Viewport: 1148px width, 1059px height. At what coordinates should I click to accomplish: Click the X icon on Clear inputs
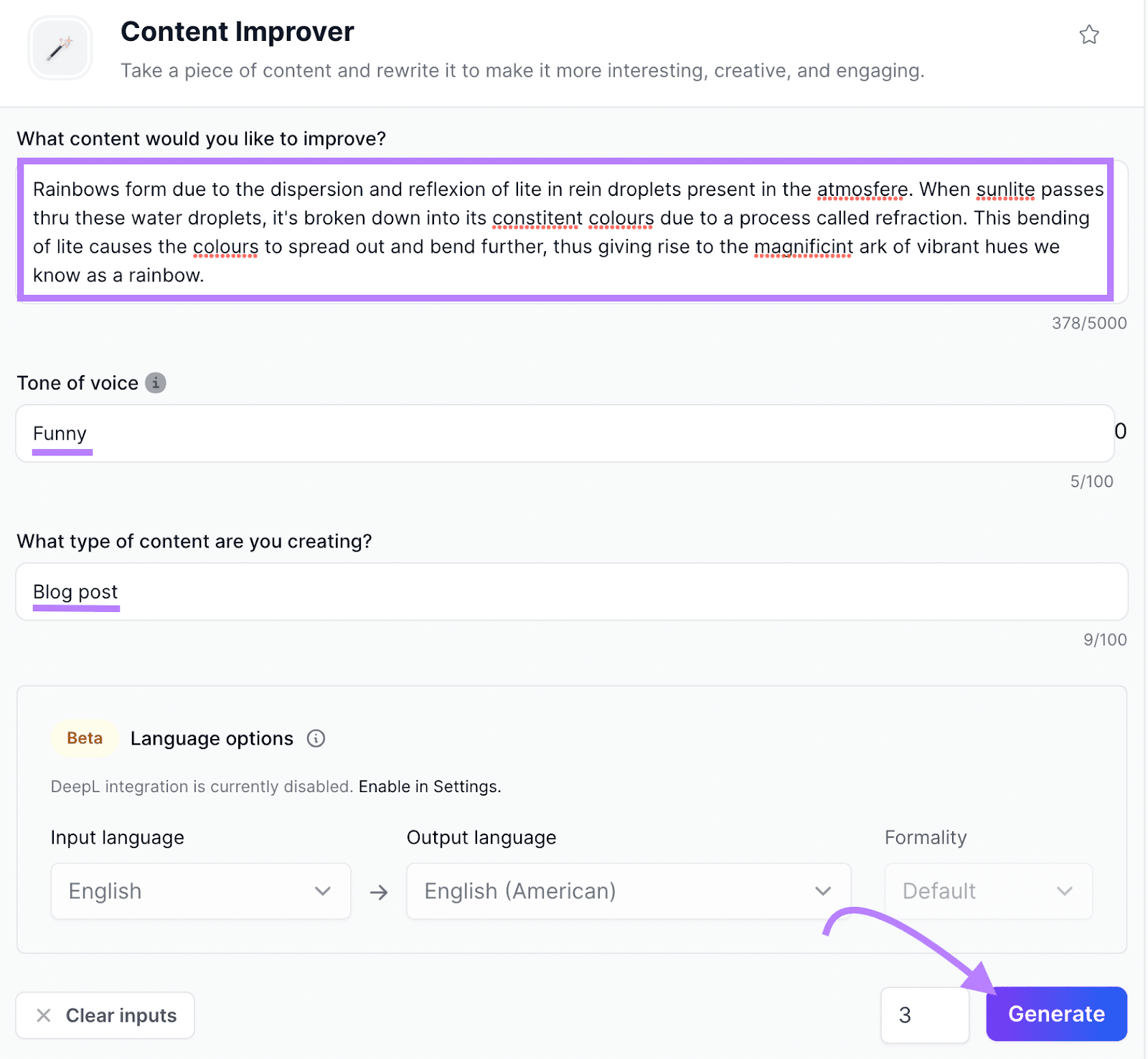coord(44,1015)
